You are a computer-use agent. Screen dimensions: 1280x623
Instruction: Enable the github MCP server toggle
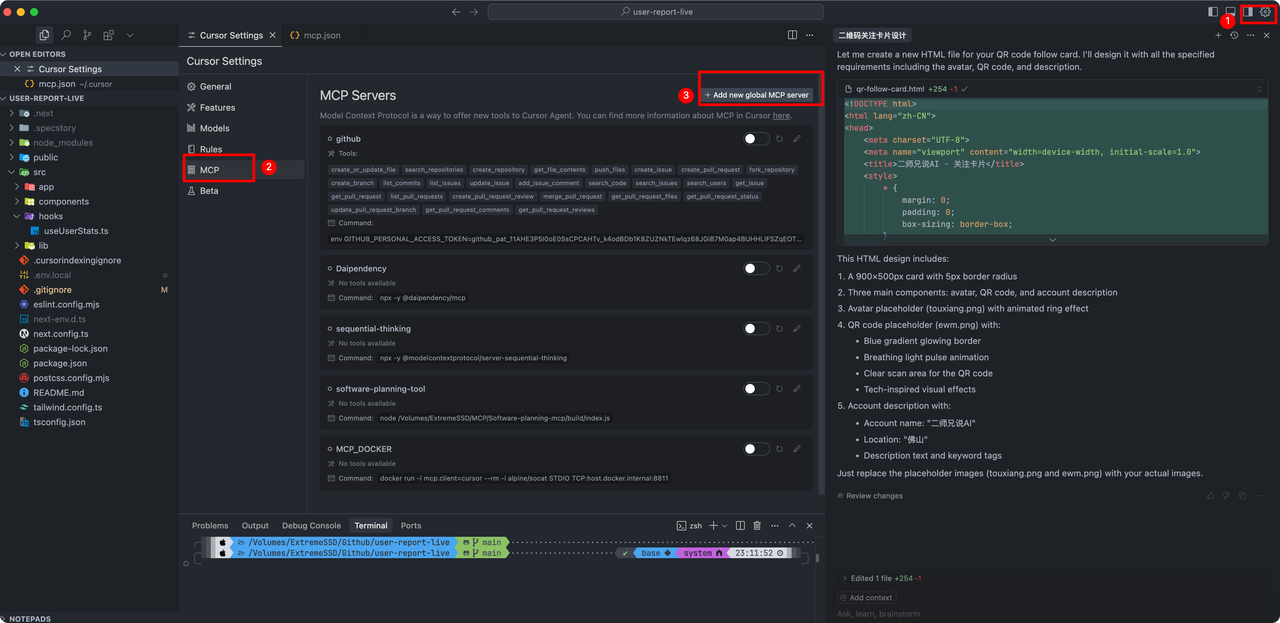757,139
